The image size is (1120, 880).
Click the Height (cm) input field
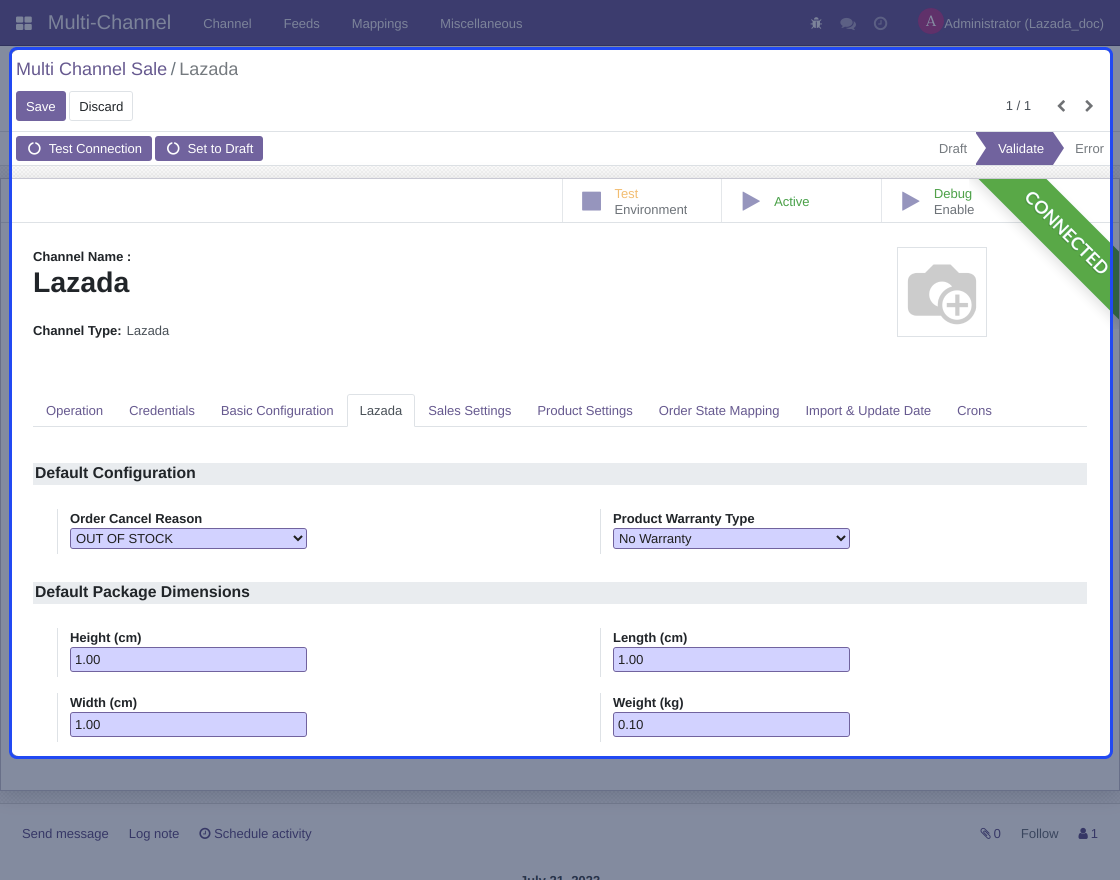coord(188,659)
